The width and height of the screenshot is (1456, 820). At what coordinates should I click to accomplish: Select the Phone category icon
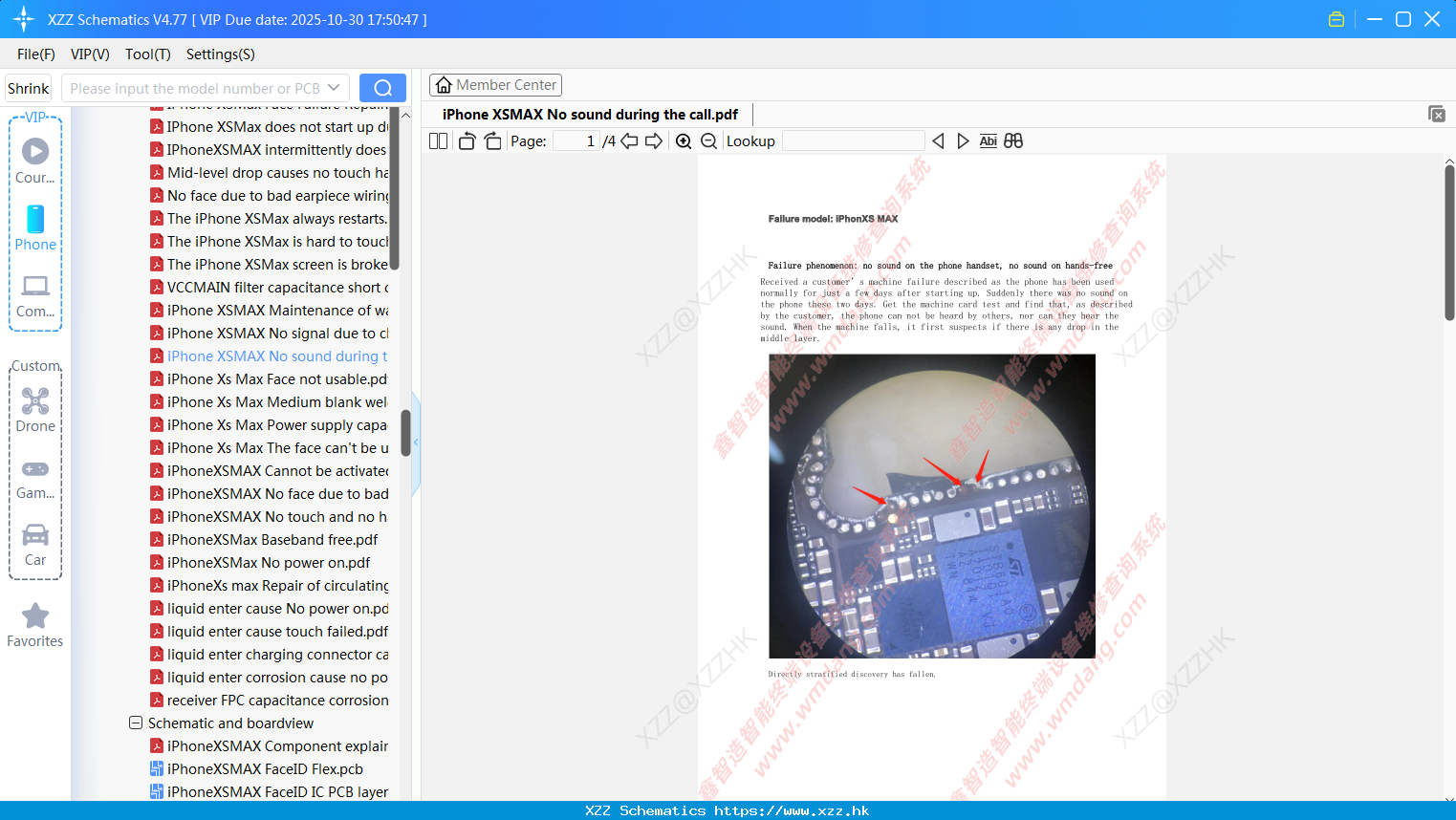coord(35,228)
